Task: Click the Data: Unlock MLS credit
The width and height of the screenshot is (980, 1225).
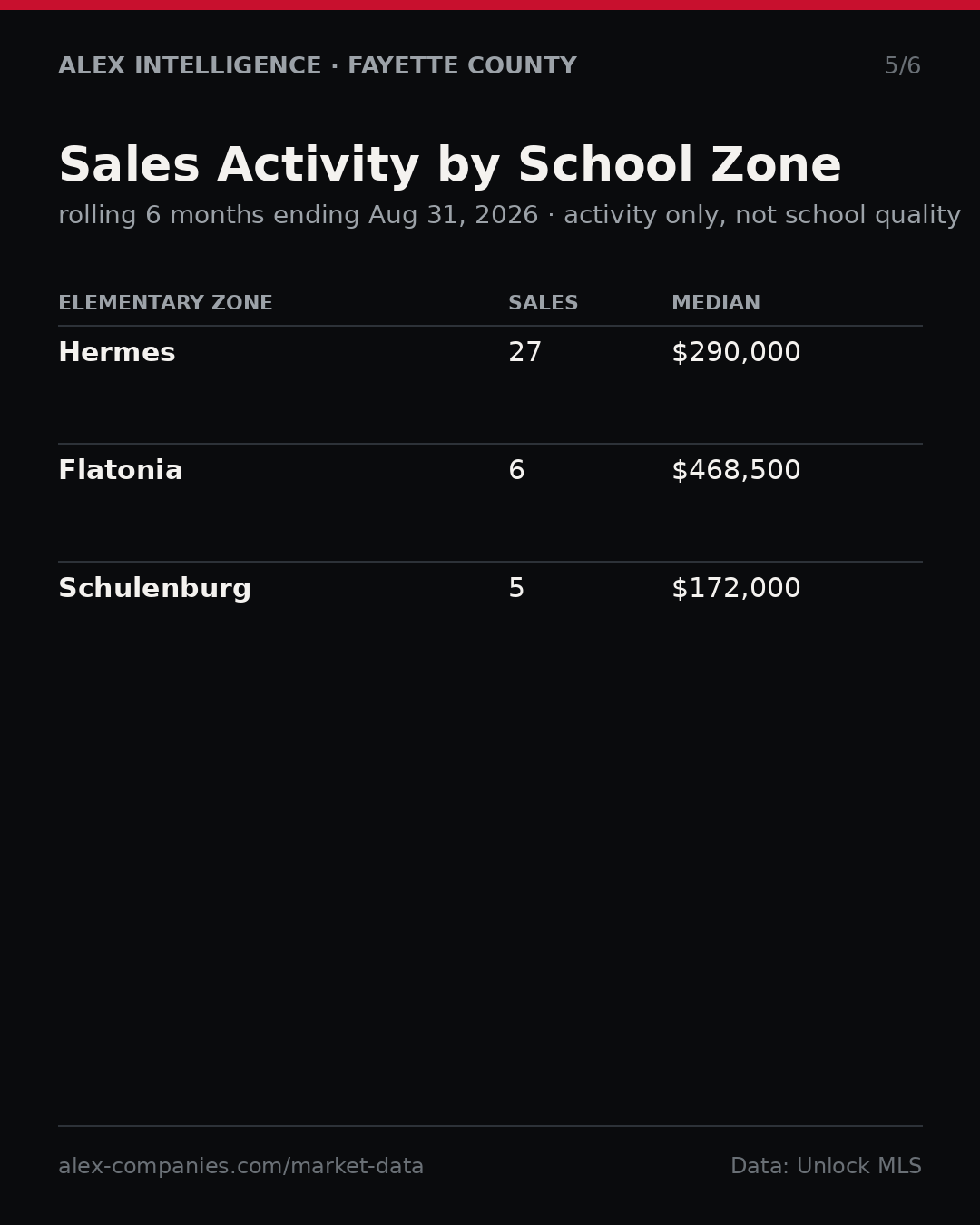Action: (x=826, y=1167)
